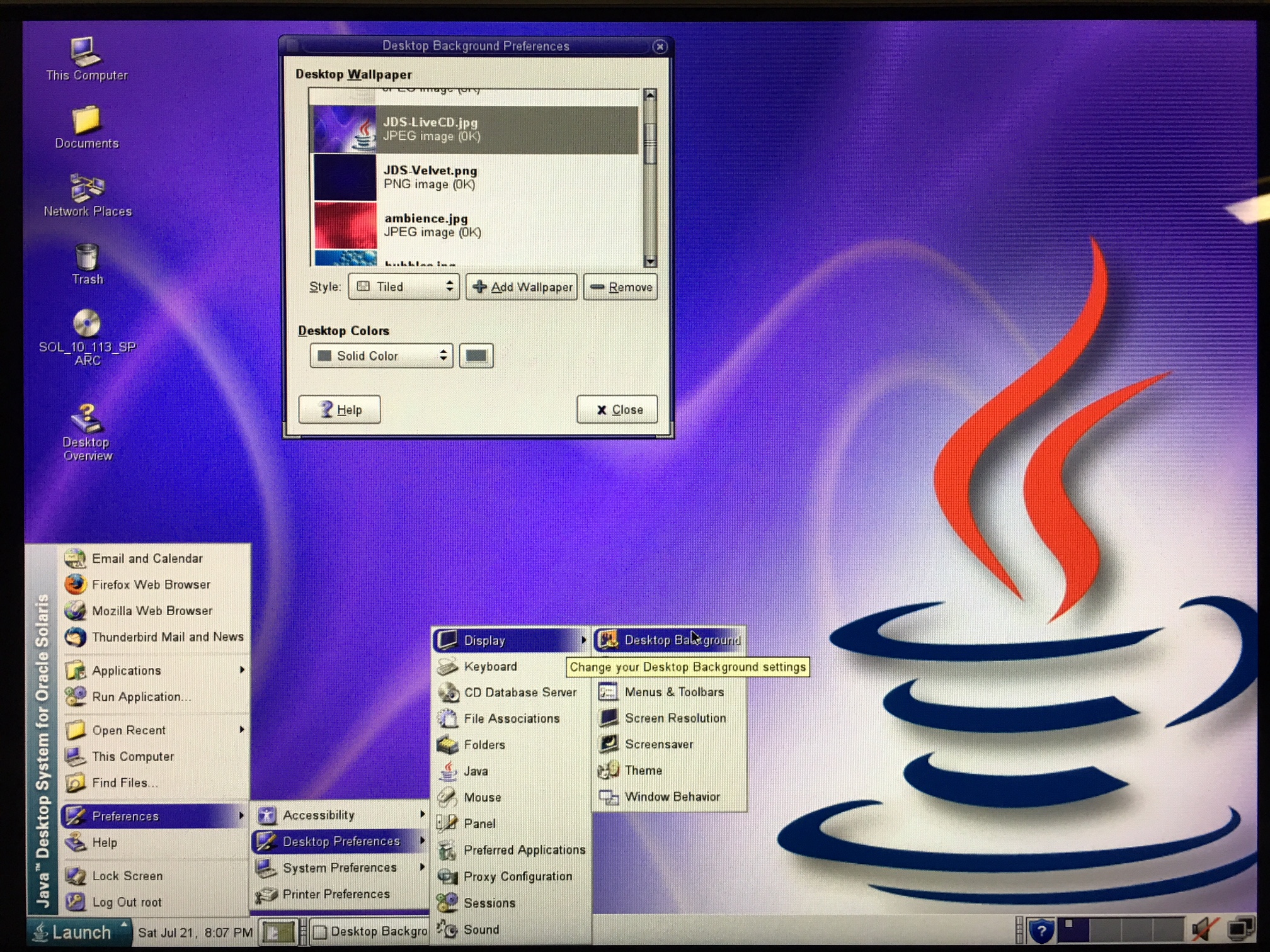Open Sessions preferences
This screenshot has width=1270, height=952.
(x=511, y=903)
